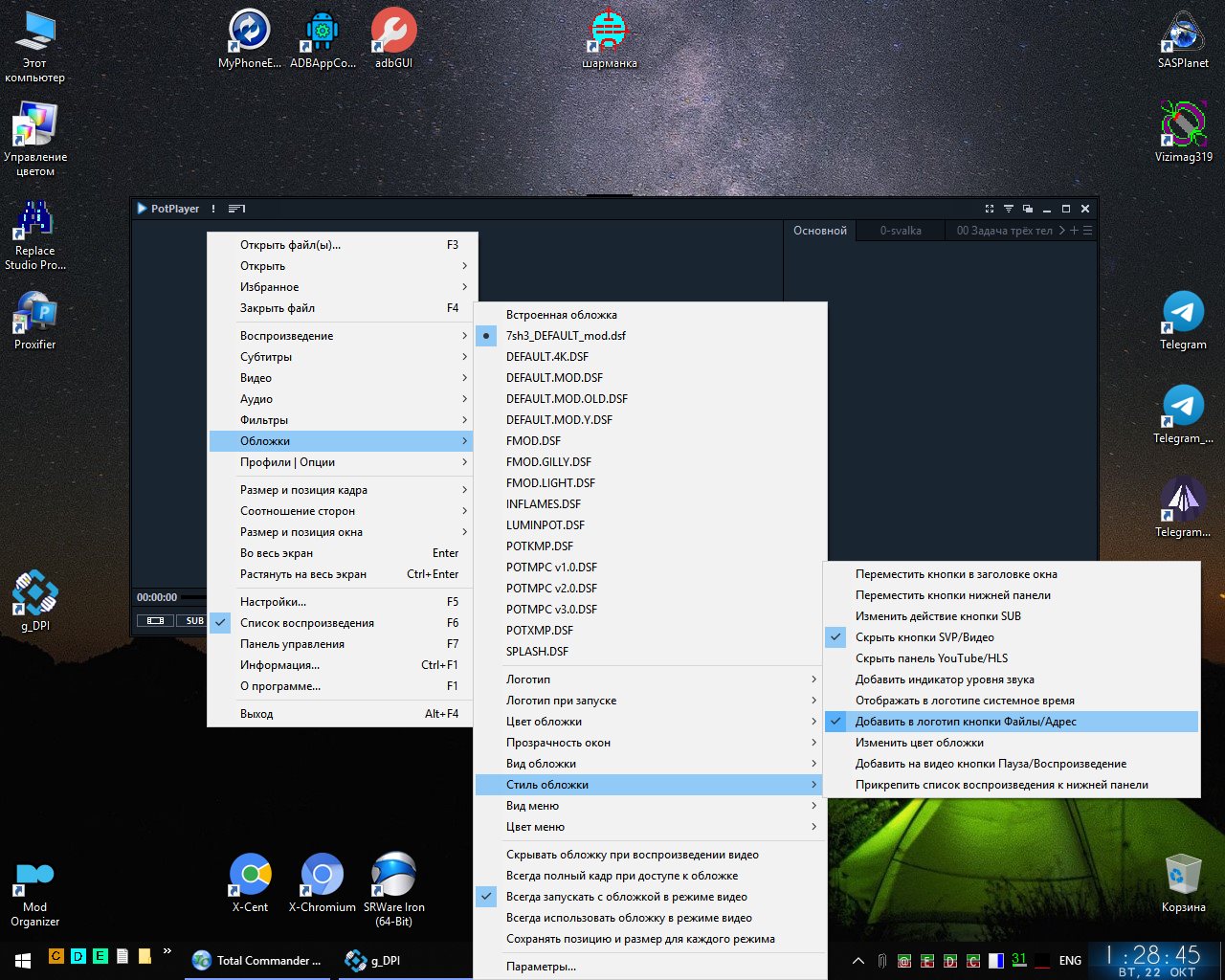This screenshot has width=1225, height=980.
Task: Open the Корзина recycle bin
Action: coord(1183,882)
